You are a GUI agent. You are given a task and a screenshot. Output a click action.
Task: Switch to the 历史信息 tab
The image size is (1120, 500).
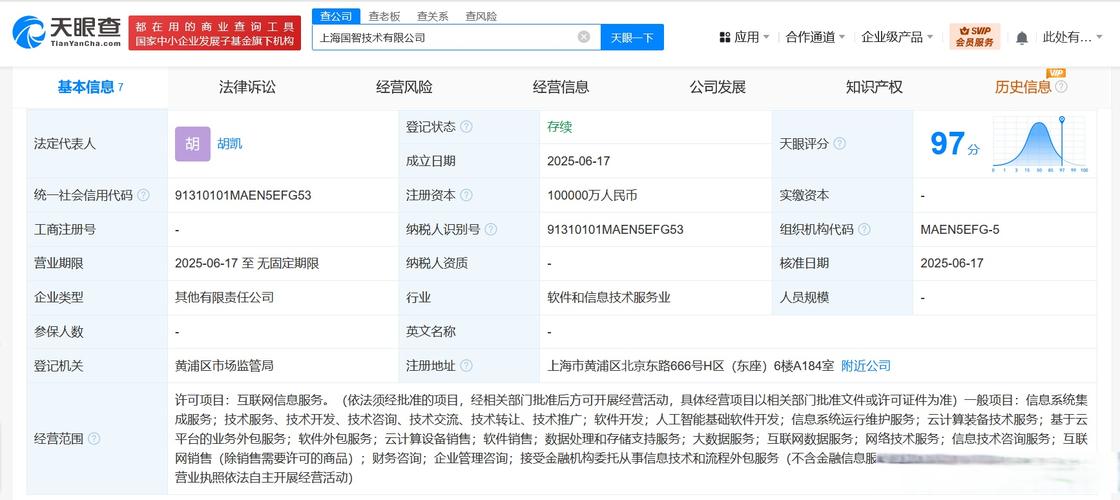coord(1023,87)
